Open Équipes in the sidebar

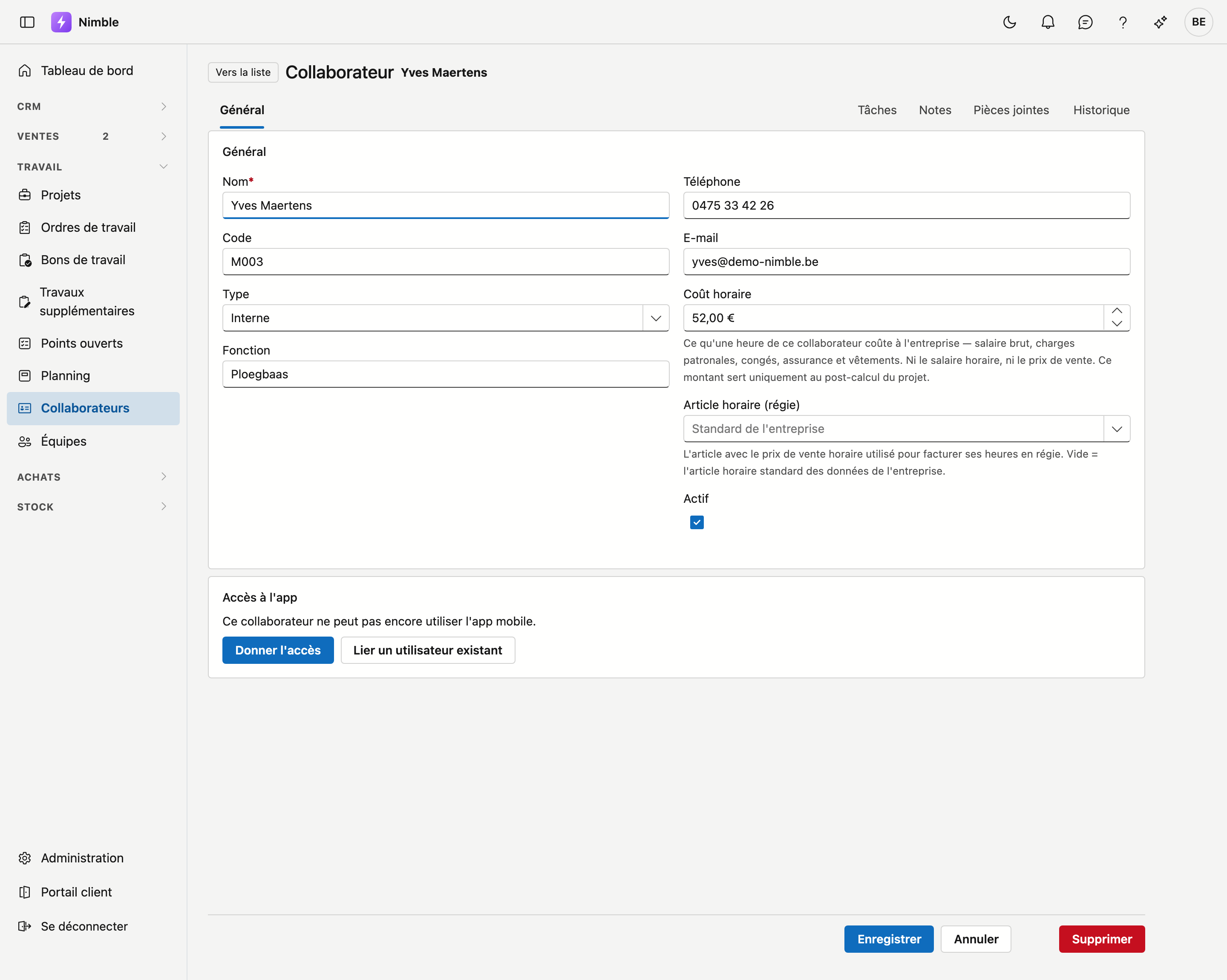(x=93, y=441)
